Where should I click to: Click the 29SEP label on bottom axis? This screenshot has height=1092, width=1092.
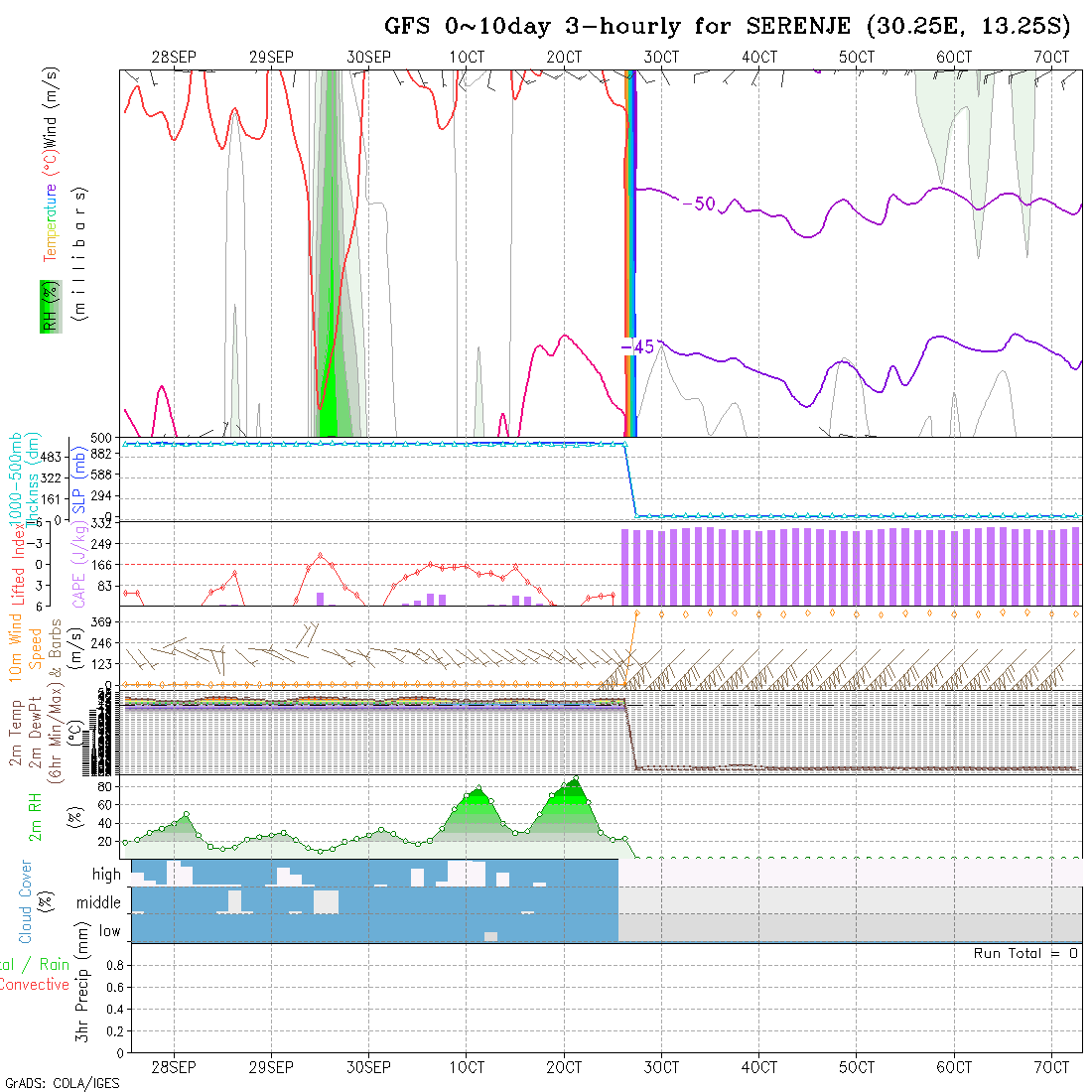(271, 1067)
